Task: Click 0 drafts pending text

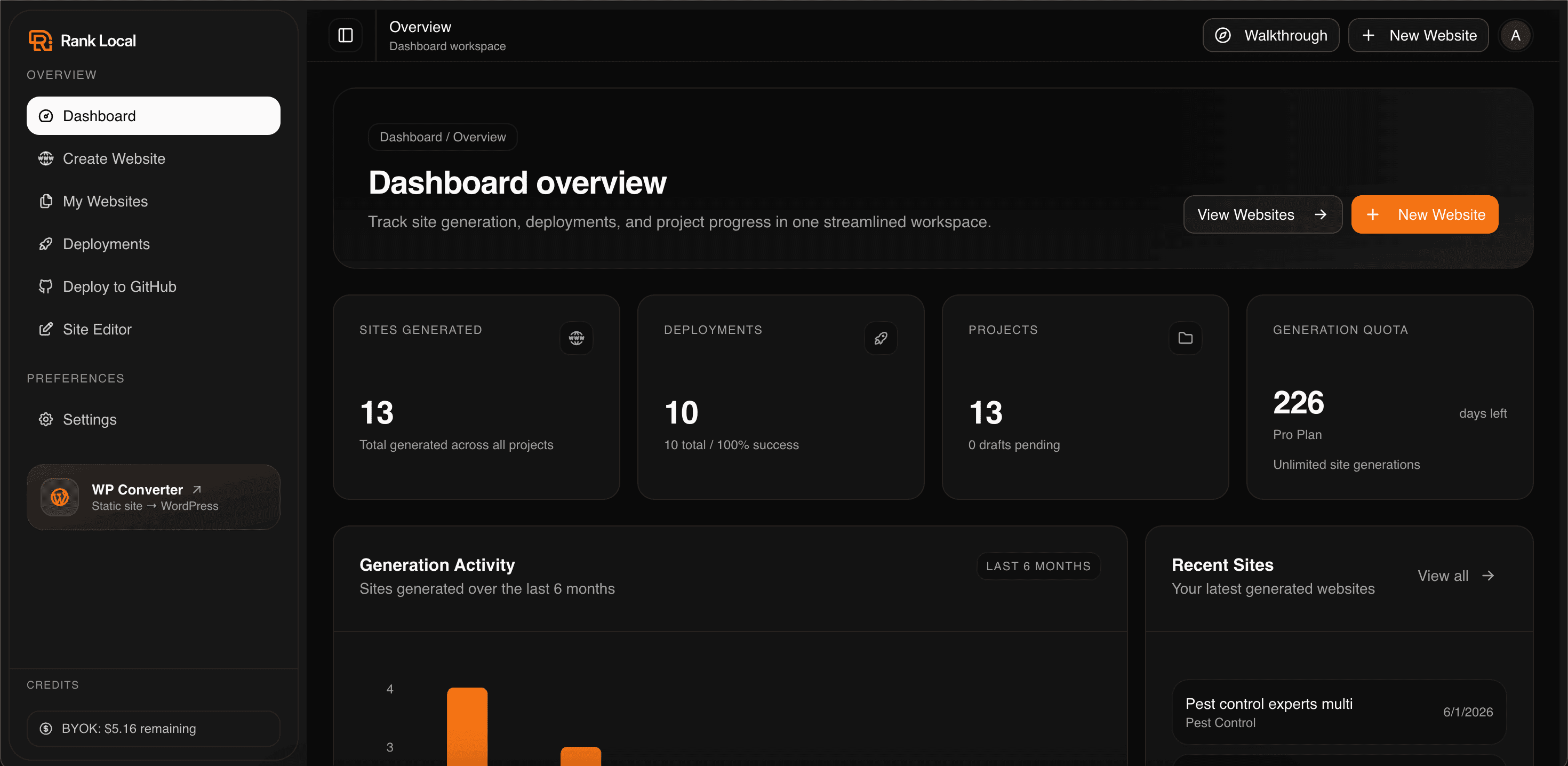Action: pos(1014,445)
